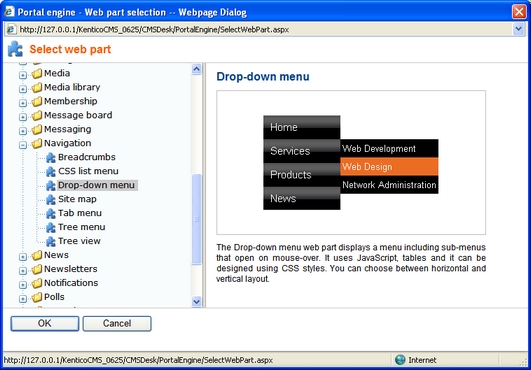Select the Drop-down menu tree item
Screen dimensions: 531x370
tap(96, 185)
